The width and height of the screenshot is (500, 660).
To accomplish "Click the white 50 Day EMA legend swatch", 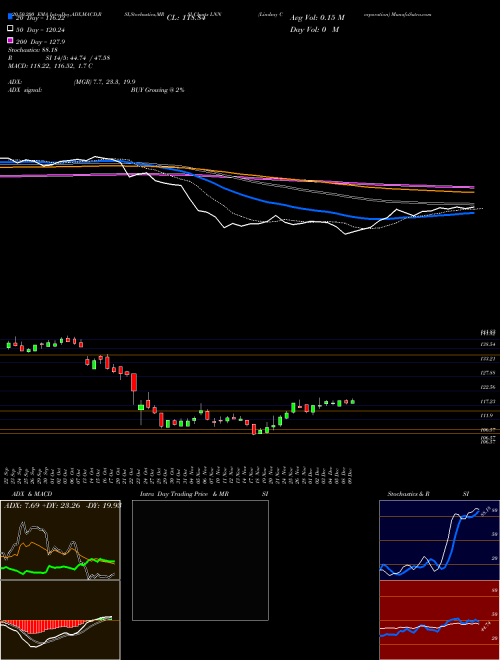I will (10, 29).
